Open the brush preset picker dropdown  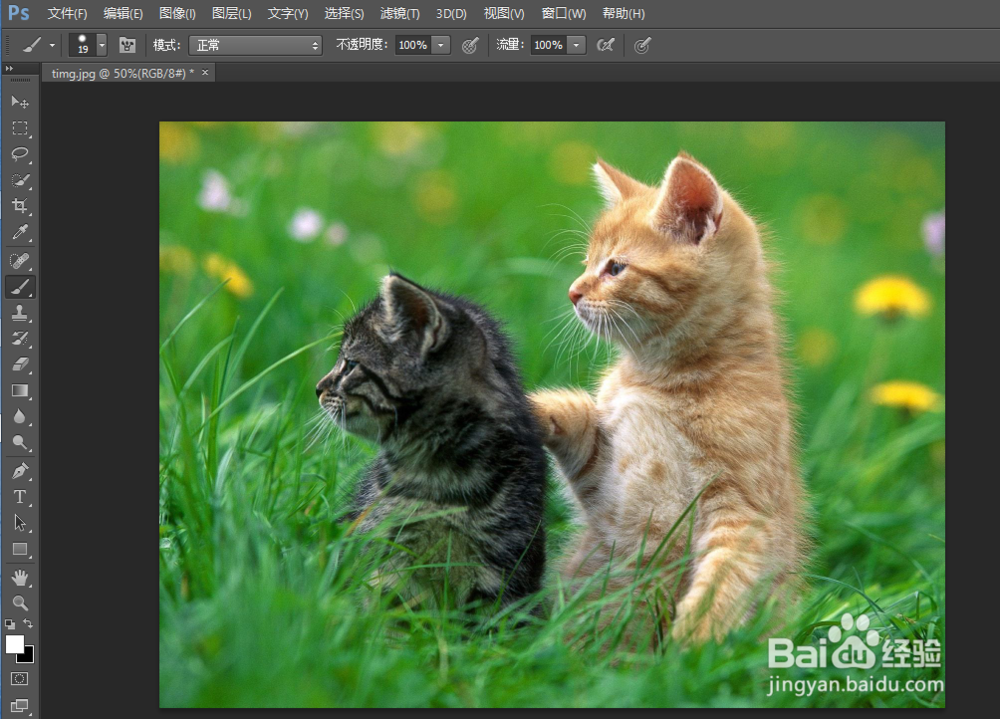point(102,45)
